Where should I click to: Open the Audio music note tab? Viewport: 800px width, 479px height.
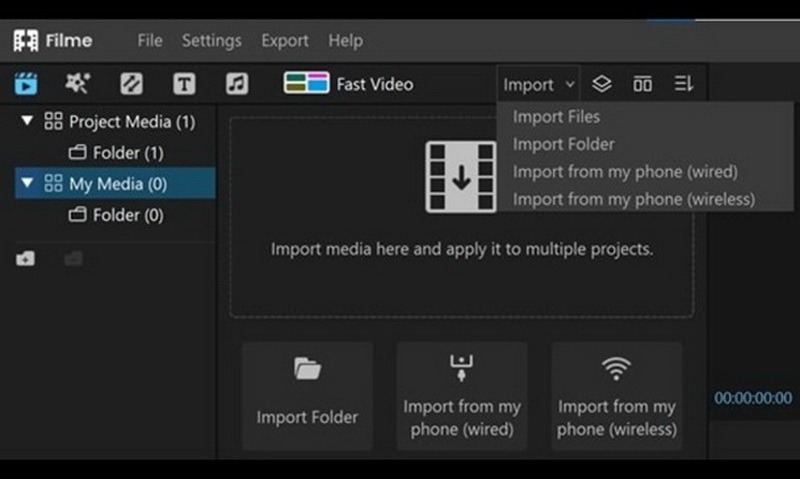point(237,84)
